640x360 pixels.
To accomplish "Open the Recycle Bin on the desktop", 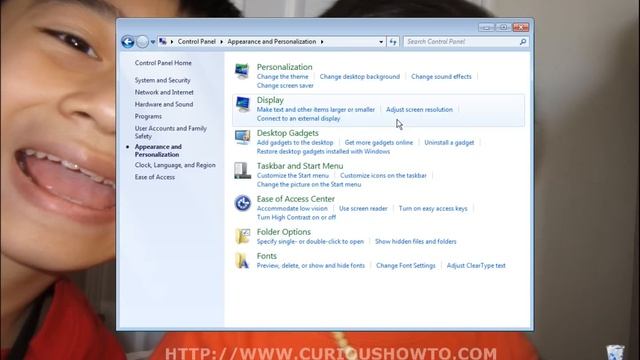I will click(x=615, y=352).
